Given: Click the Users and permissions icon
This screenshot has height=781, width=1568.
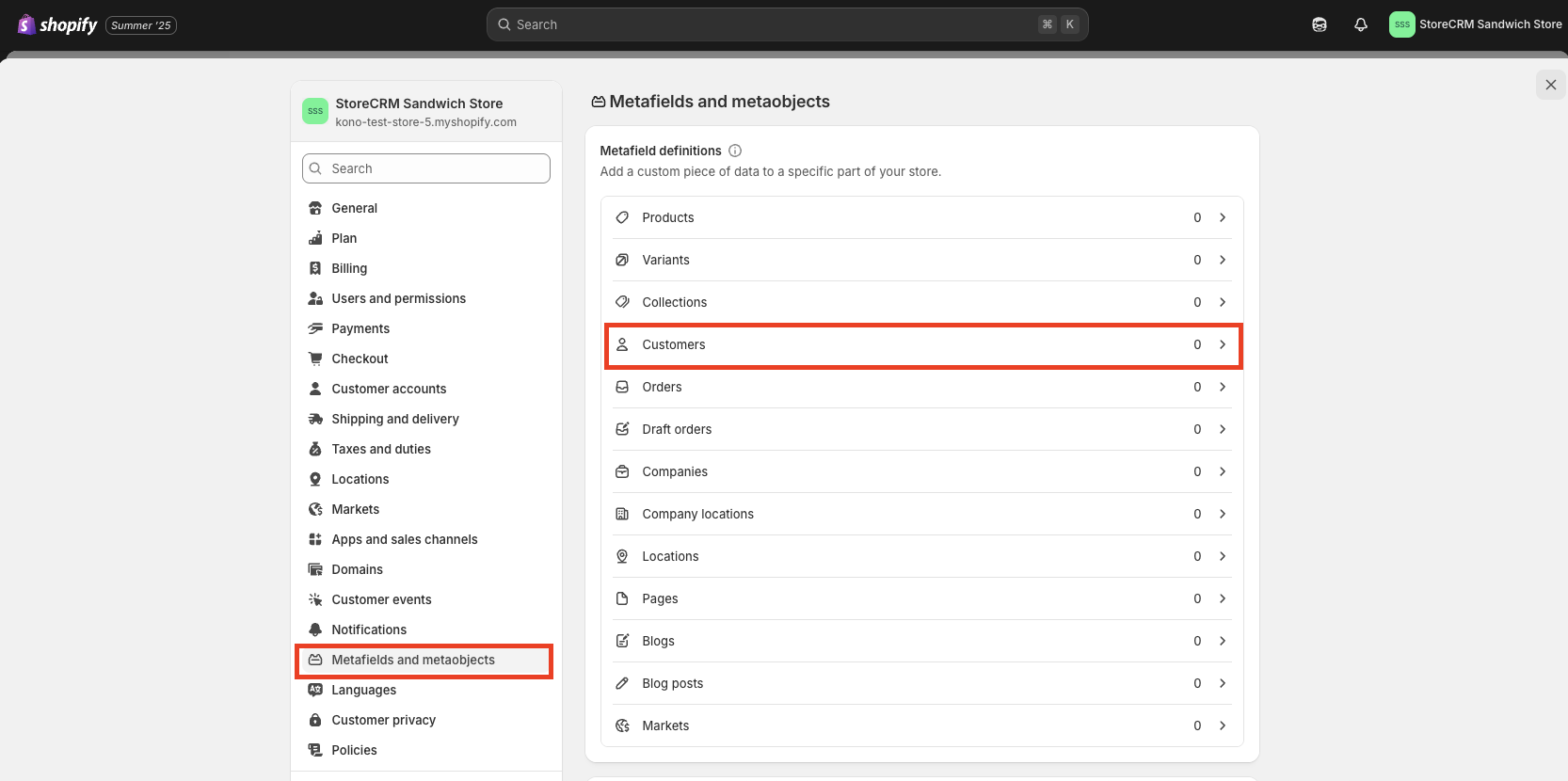Looking at the screenshot, I should point(315,298).
